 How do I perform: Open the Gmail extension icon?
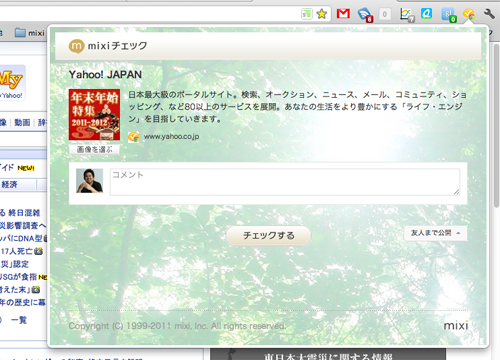coord(343,14)
